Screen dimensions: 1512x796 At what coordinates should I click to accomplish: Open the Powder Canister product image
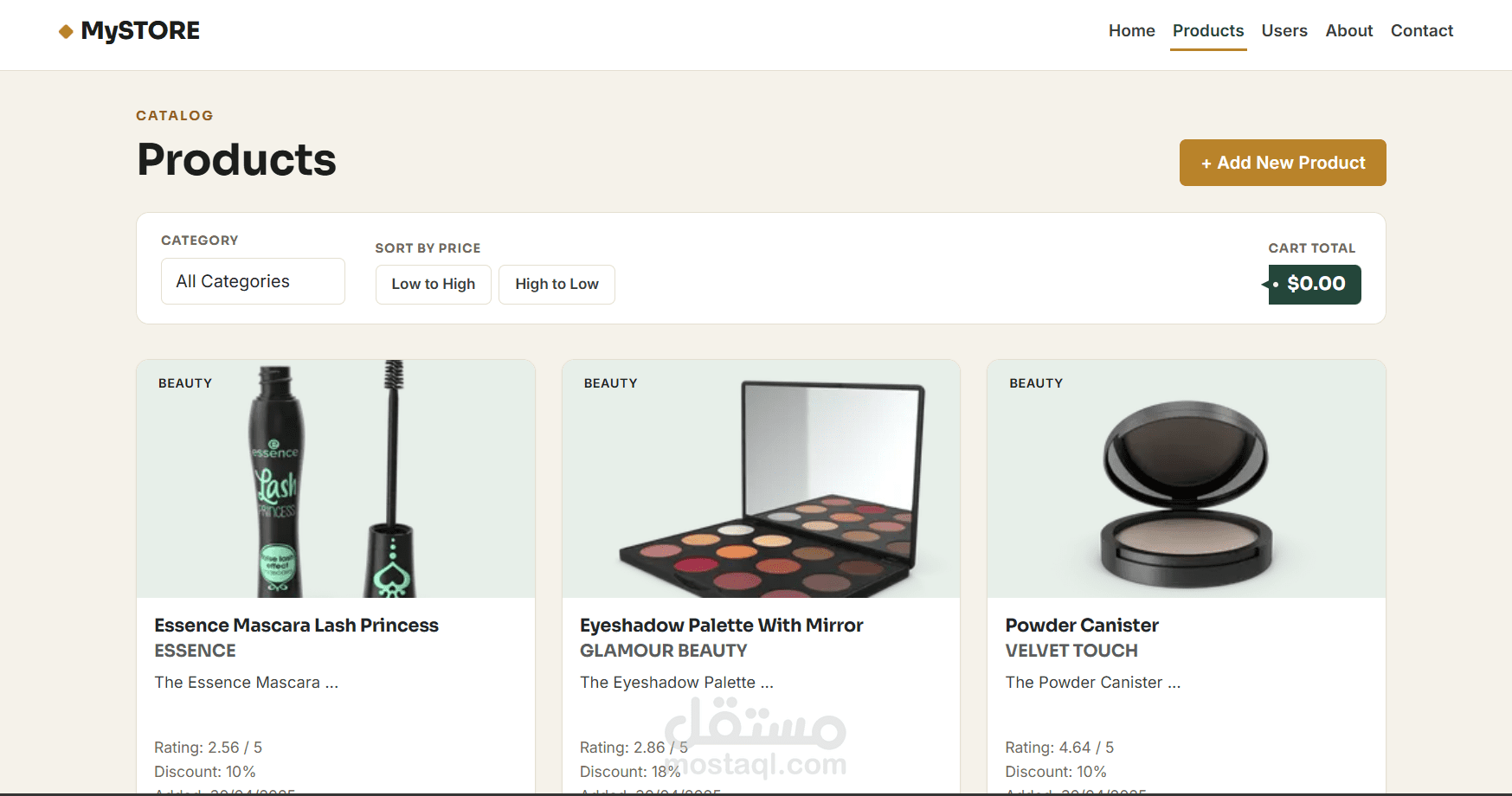pos(1187,478)
